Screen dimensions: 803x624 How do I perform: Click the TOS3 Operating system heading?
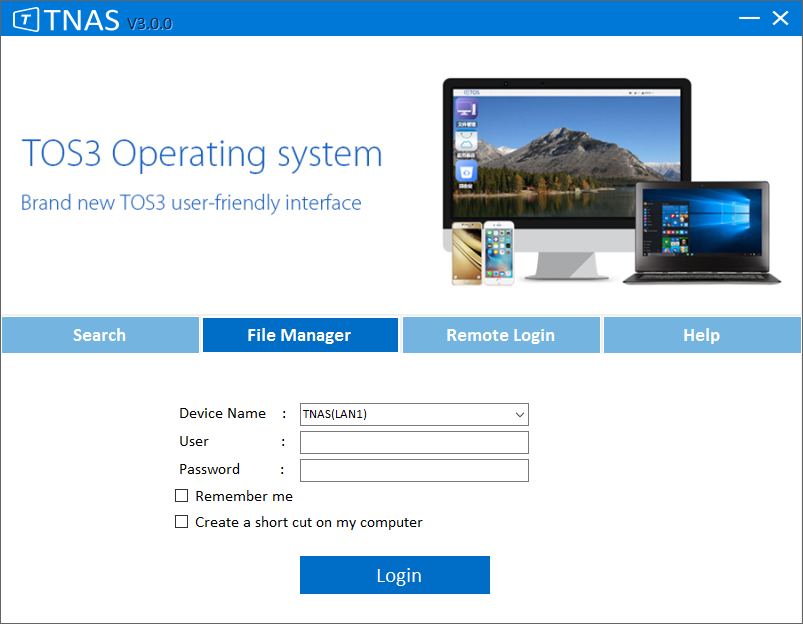[202, 153]
